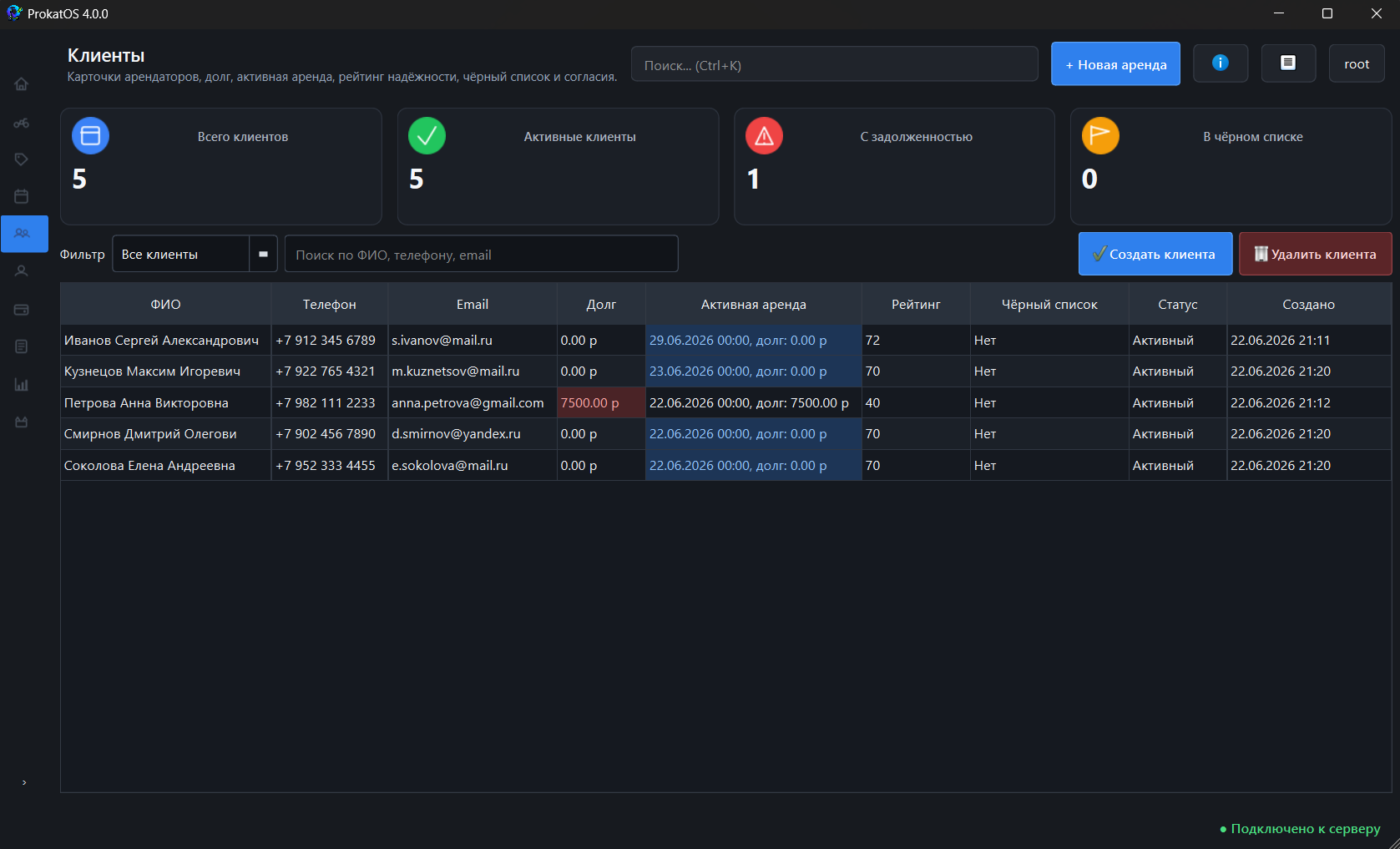Click email m.kuznetsov@mail.ru cell
Screen dimensions: 1400x849
473,371
